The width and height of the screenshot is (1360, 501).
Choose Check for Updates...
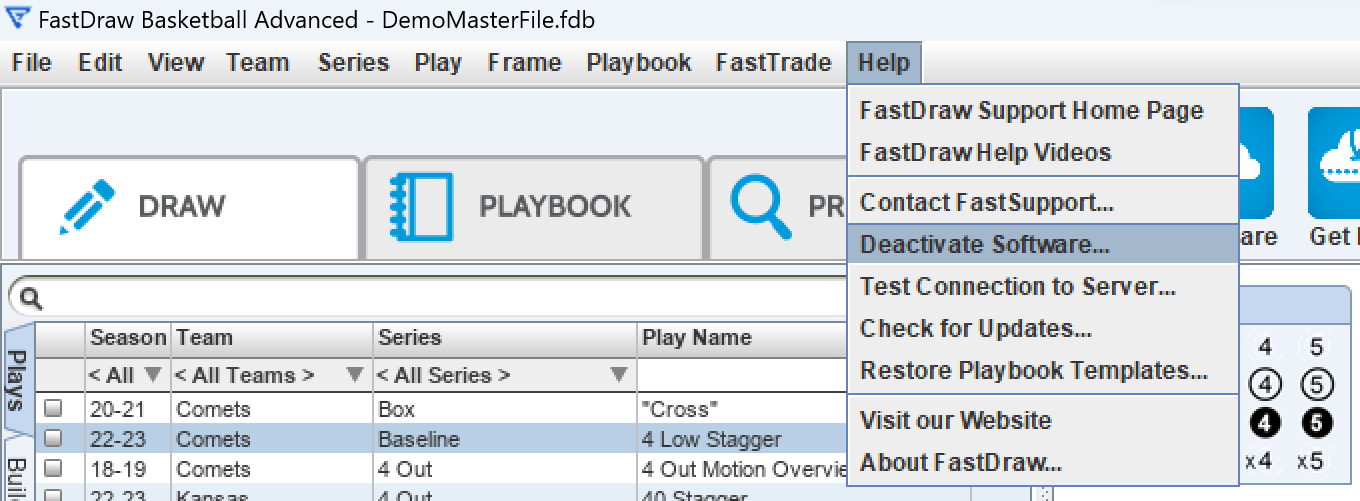click(1043, 328)
